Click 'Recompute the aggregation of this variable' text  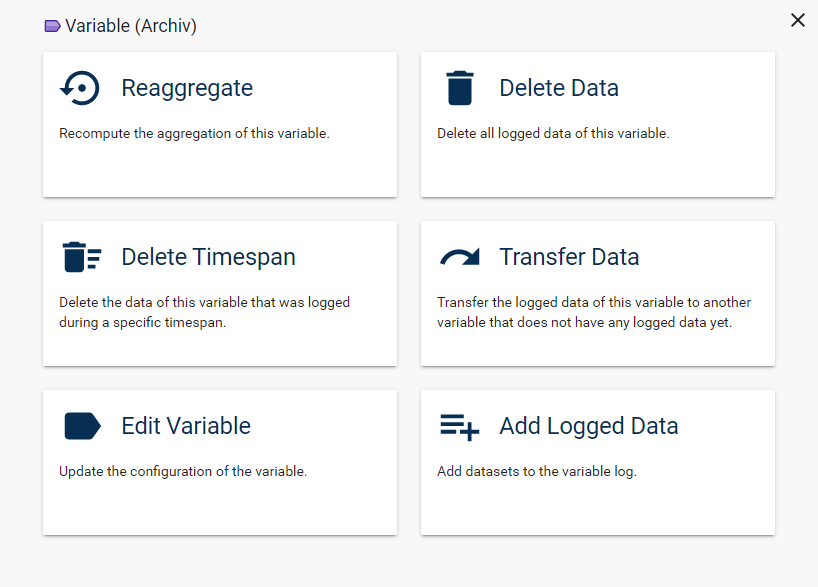pos(194,133)
